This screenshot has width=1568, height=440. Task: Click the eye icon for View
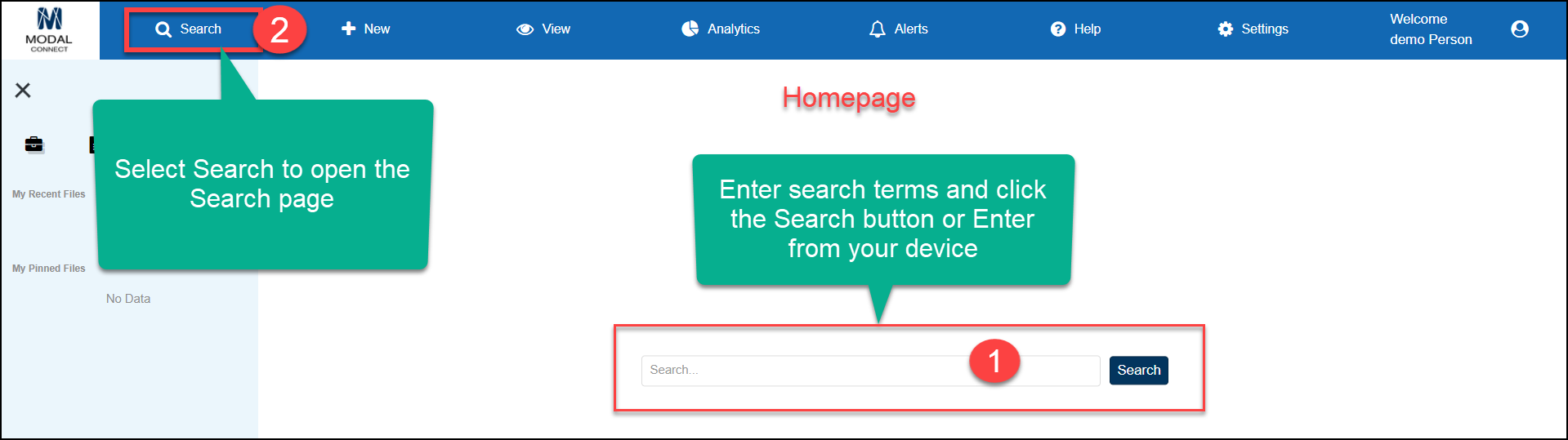525,29
